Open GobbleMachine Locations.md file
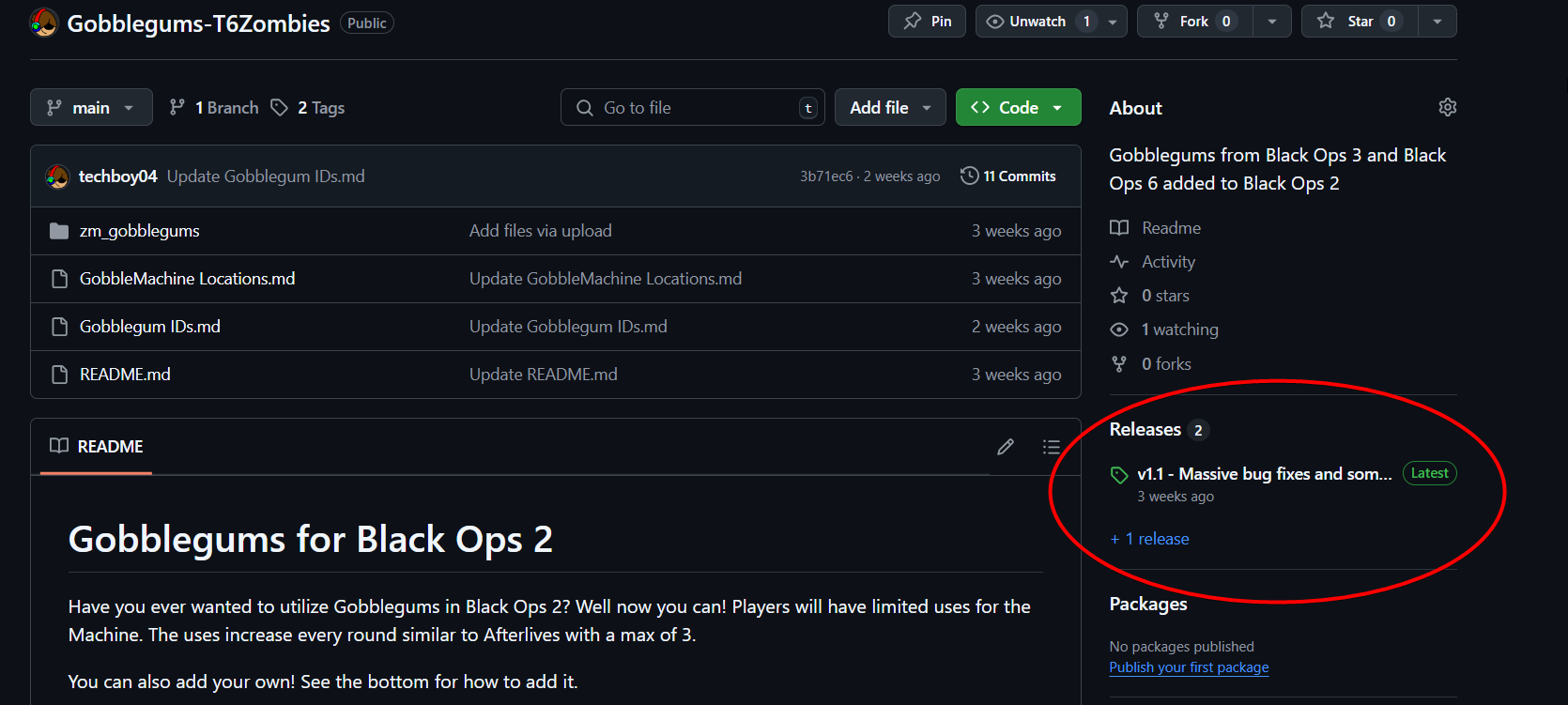The height and width of the screenshot is (705, 1568). [187, 279]
